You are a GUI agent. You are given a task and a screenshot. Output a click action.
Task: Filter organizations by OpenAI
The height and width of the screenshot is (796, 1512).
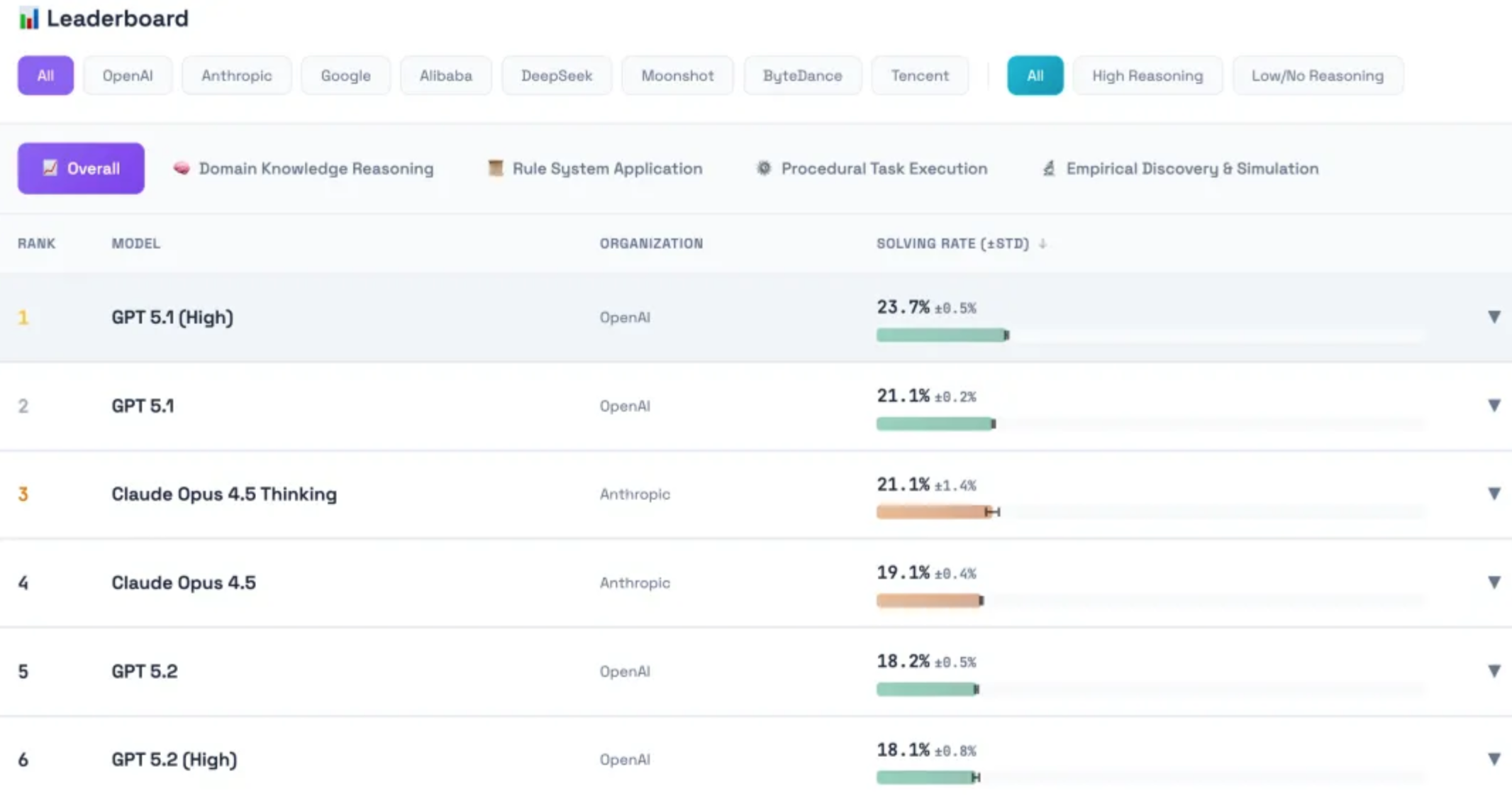[128, 75]
